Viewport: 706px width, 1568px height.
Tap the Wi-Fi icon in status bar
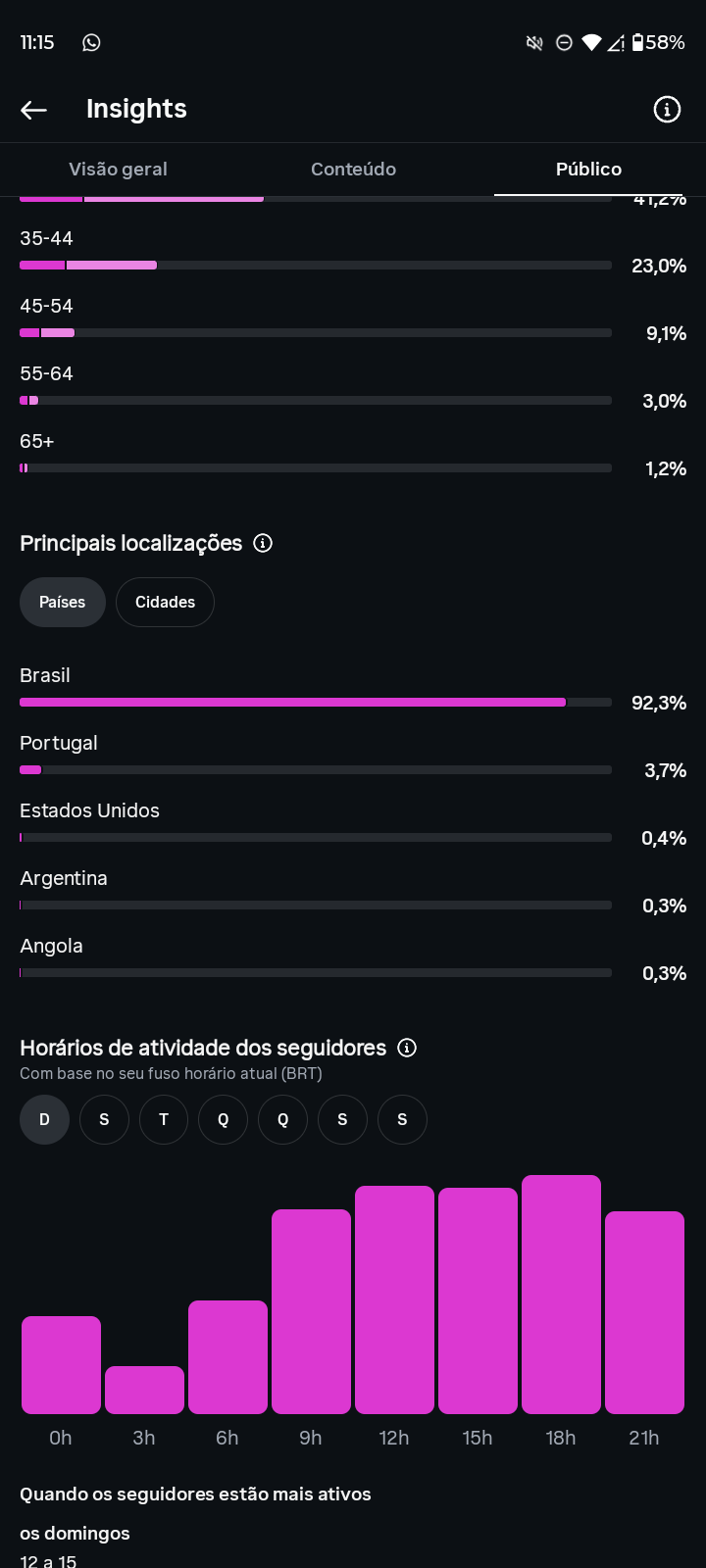coord(591,42)
